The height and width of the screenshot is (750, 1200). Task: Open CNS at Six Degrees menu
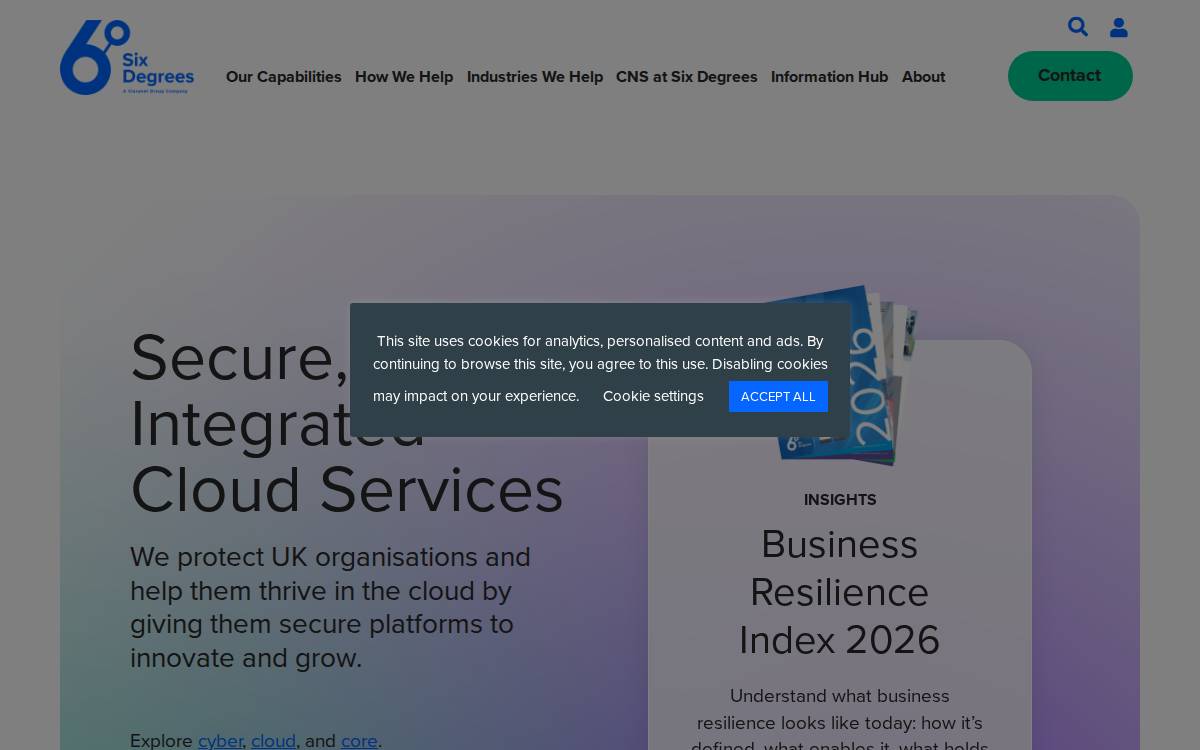click(687, 77)
